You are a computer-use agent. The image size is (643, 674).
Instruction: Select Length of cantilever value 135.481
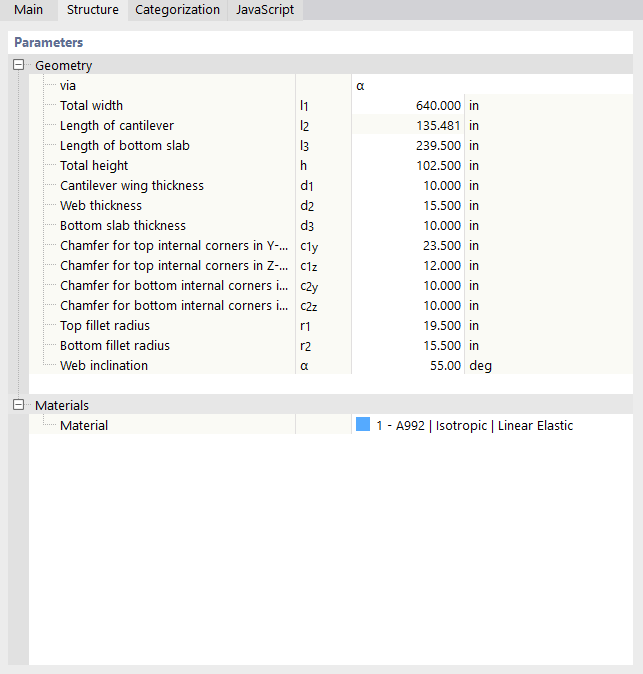[408, 125]
